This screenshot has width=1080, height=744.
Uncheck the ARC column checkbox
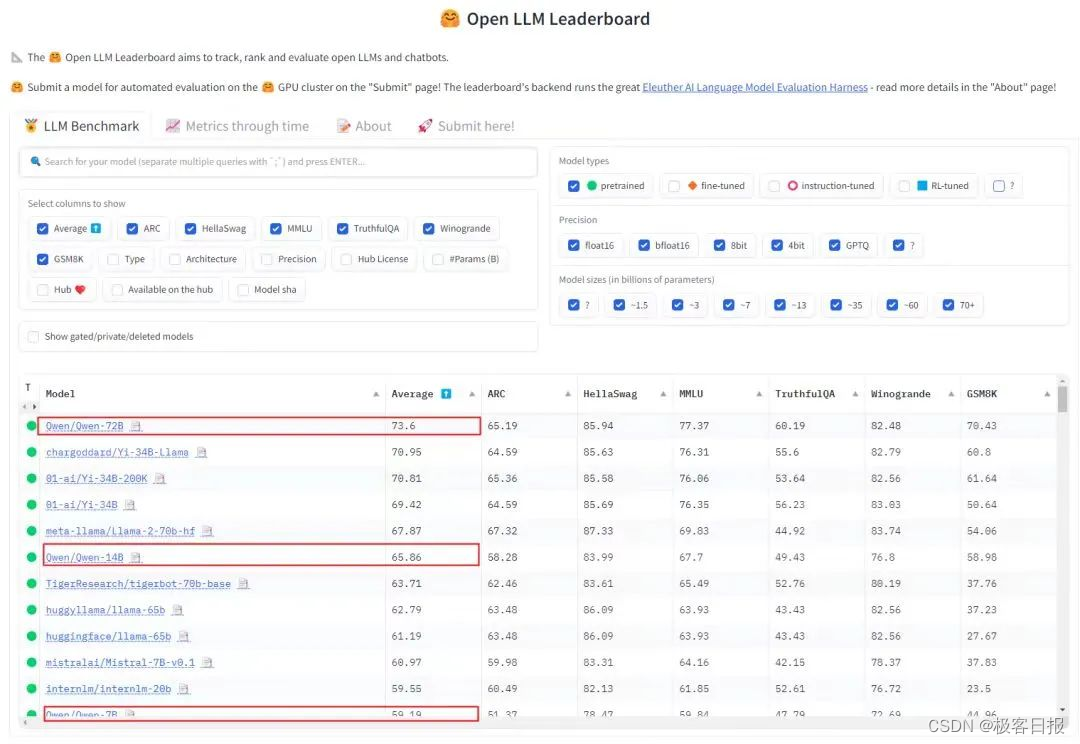pos(132,229)
